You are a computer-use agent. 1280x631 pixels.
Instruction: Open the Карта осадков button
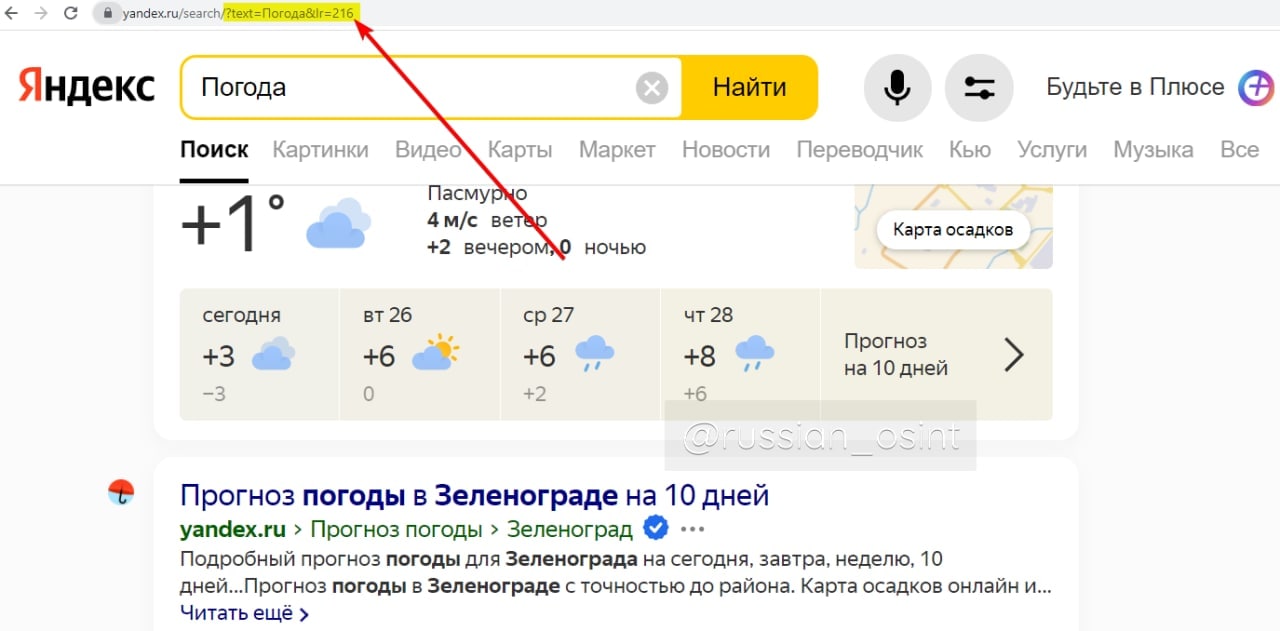953,230
